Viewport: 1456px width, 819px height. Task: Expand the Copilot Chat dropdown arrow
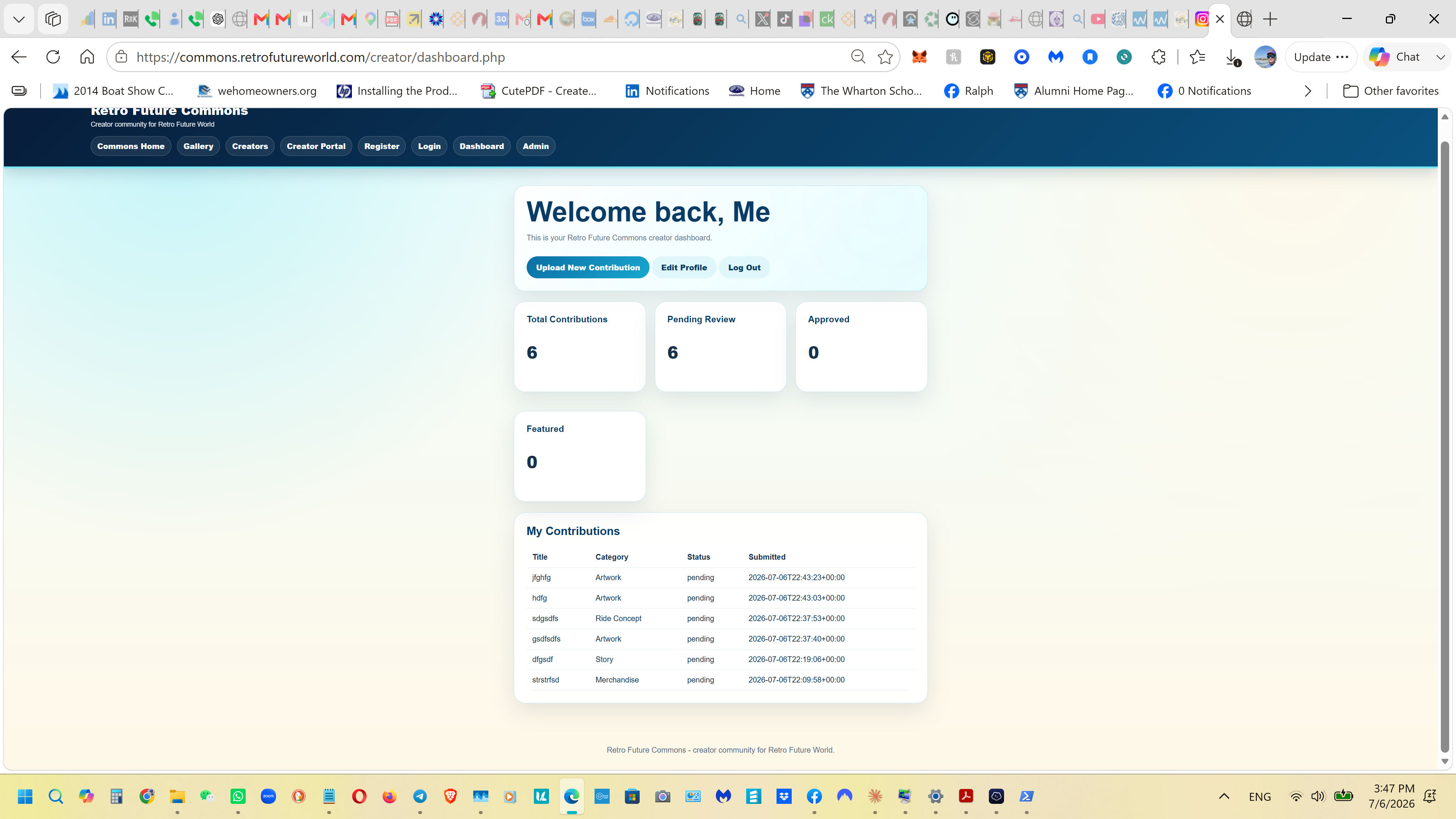(x=1440, y=57)
